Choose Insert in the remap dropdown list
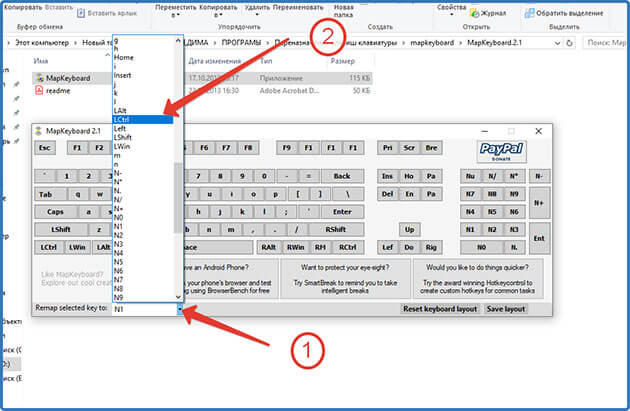Viewport: 630px width, 411px height. pos(143,75)
